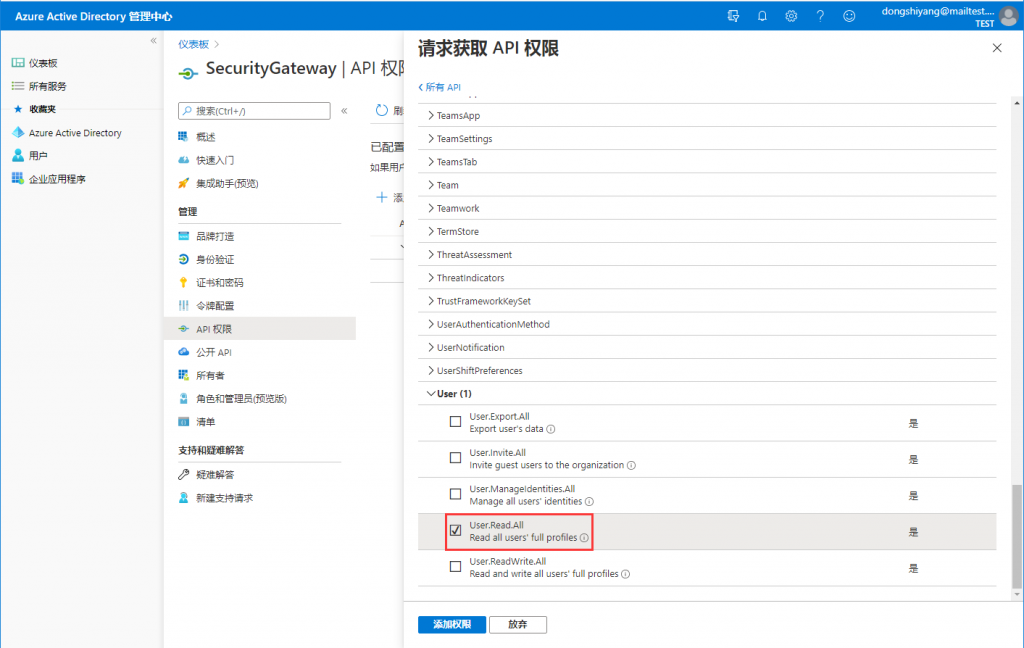
Task: Click info icon beside Read all users' full profiles
Action: [584, 538]
